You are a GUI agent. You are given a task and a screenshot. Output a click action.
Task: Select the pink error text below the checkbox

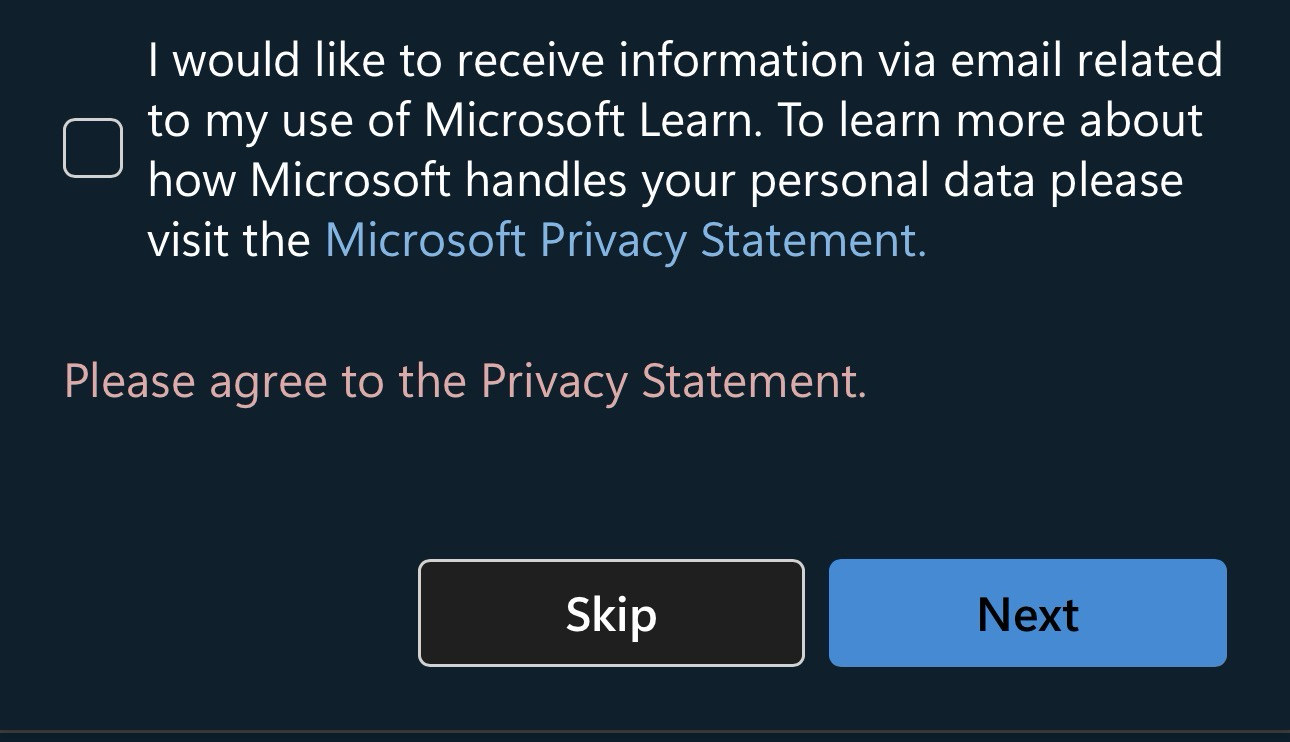pyautogui.click(x=465, y=382)
